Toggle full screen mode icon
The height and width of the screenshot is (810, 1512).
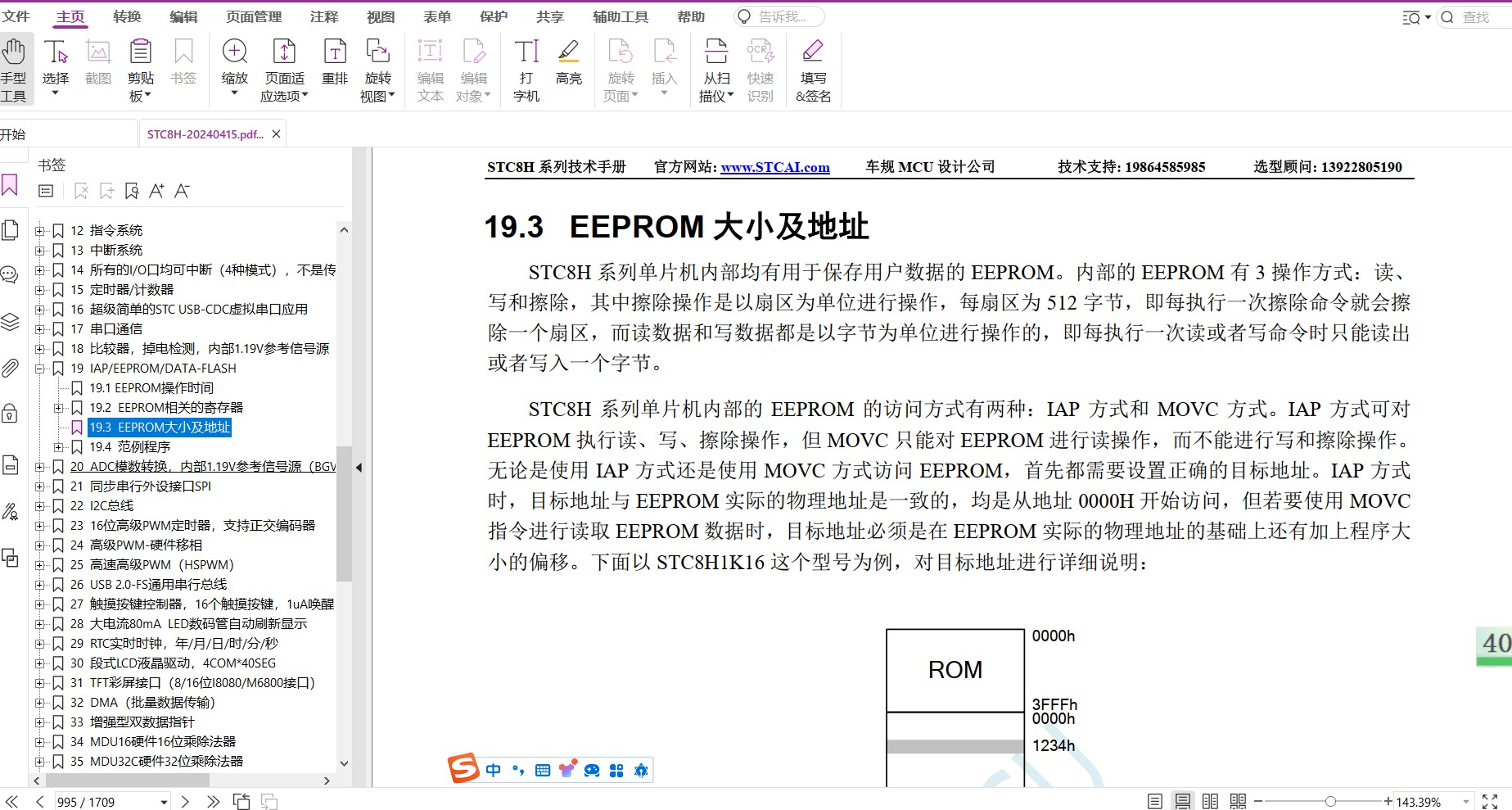click(x=1490, y=802)
